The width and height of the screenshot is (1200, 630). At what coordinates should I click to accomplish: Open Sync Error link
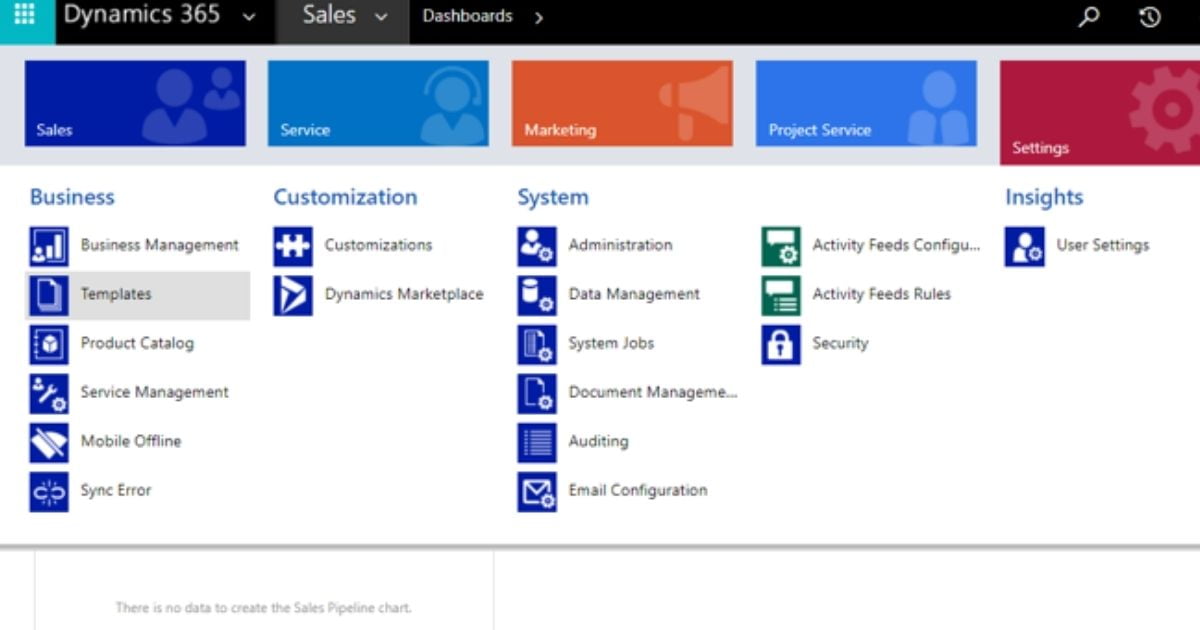pos(116,490)
